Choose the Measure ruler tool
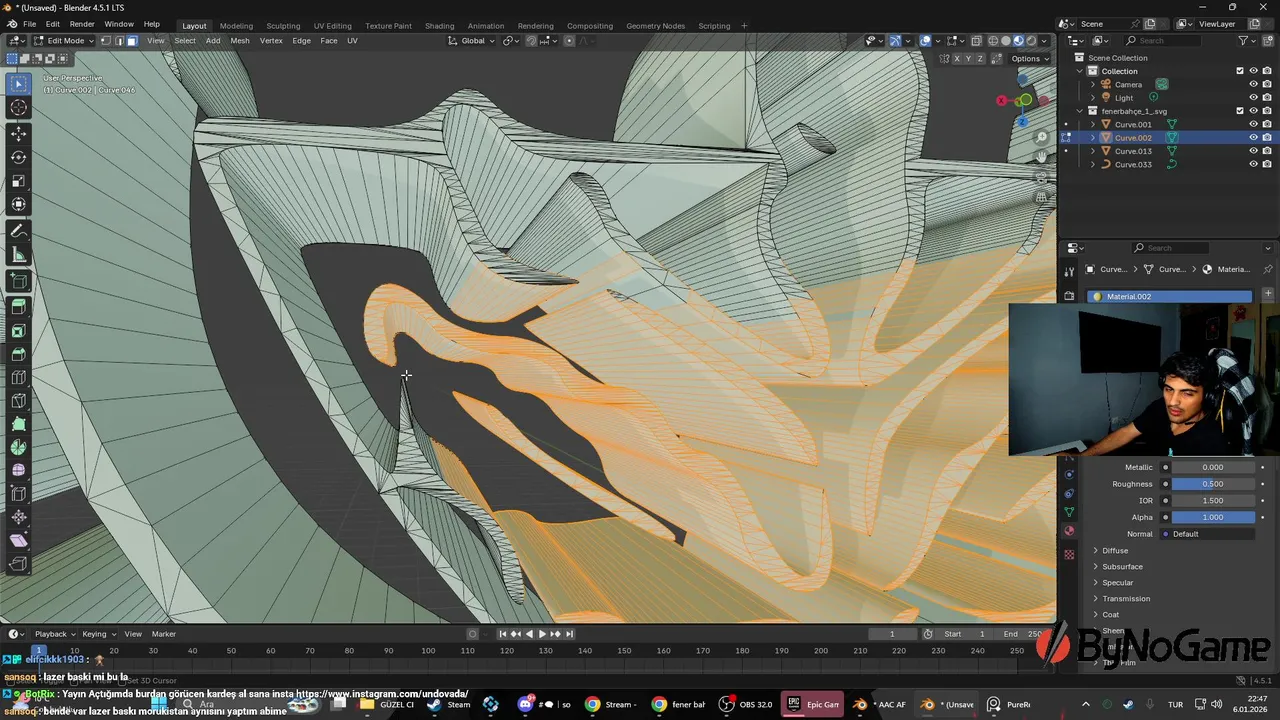This screenshot has height=720, width=1280. [18, 254]
